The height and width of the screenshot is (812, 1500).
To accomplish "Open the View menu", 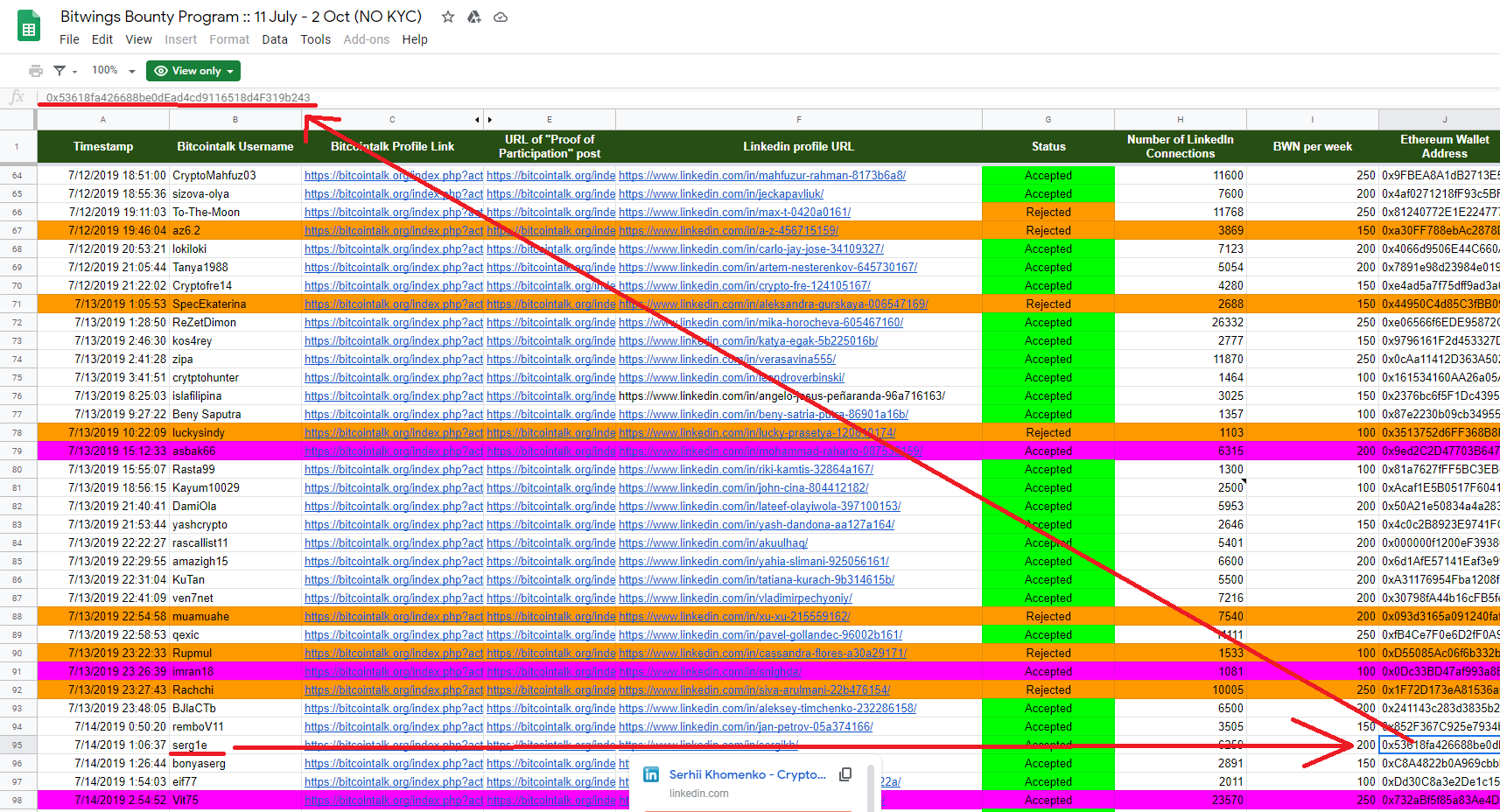I will click(x=138, y=39).
